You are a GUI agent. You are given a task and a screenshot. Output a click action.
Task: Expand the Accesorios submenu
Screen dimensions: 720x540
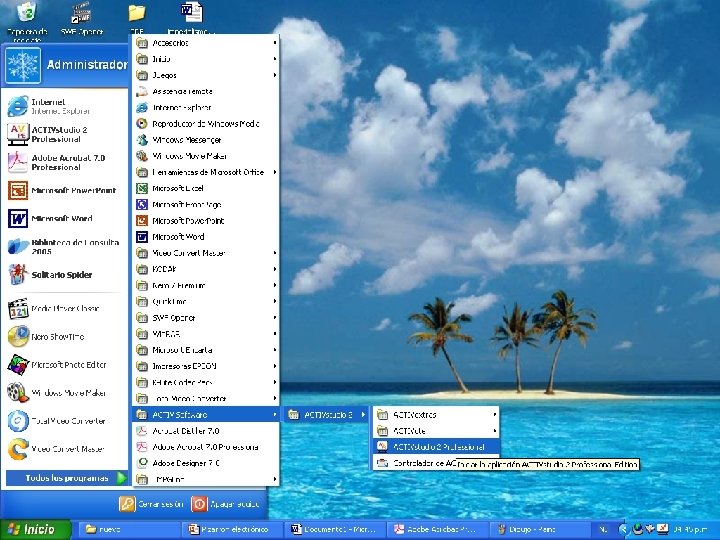pos(206,43)
